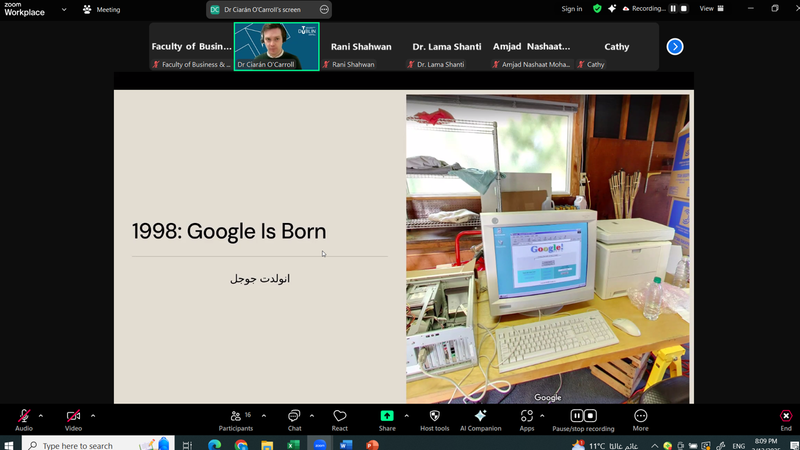800x450 pixels.
Task: Unmute the microphone with Audio button
Action: click(x=23, y=420)
